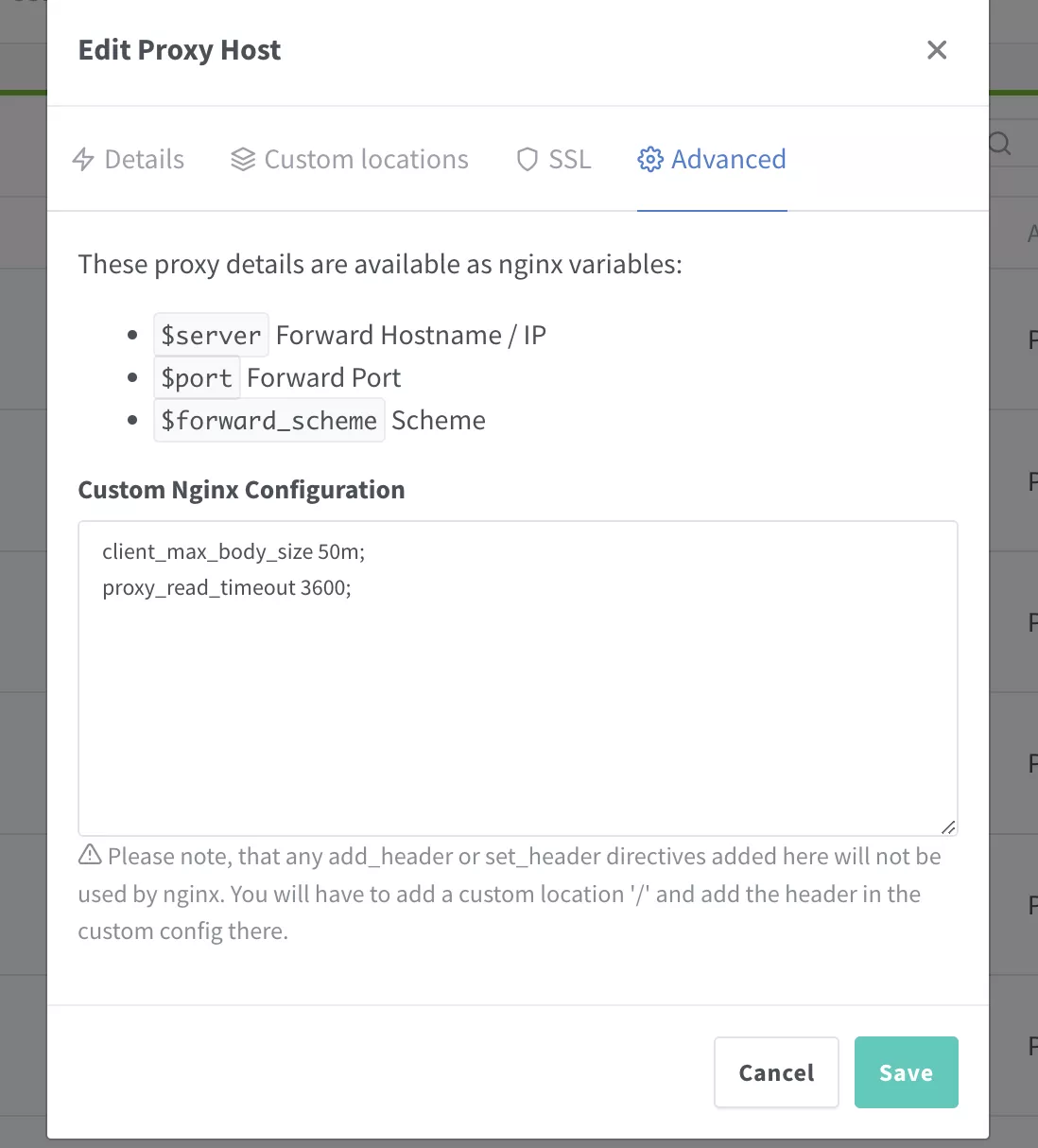Click the warning triangle icon below the textarea
The width and height of the screenshot is (1038, 1148).
[x=90, y=856]
